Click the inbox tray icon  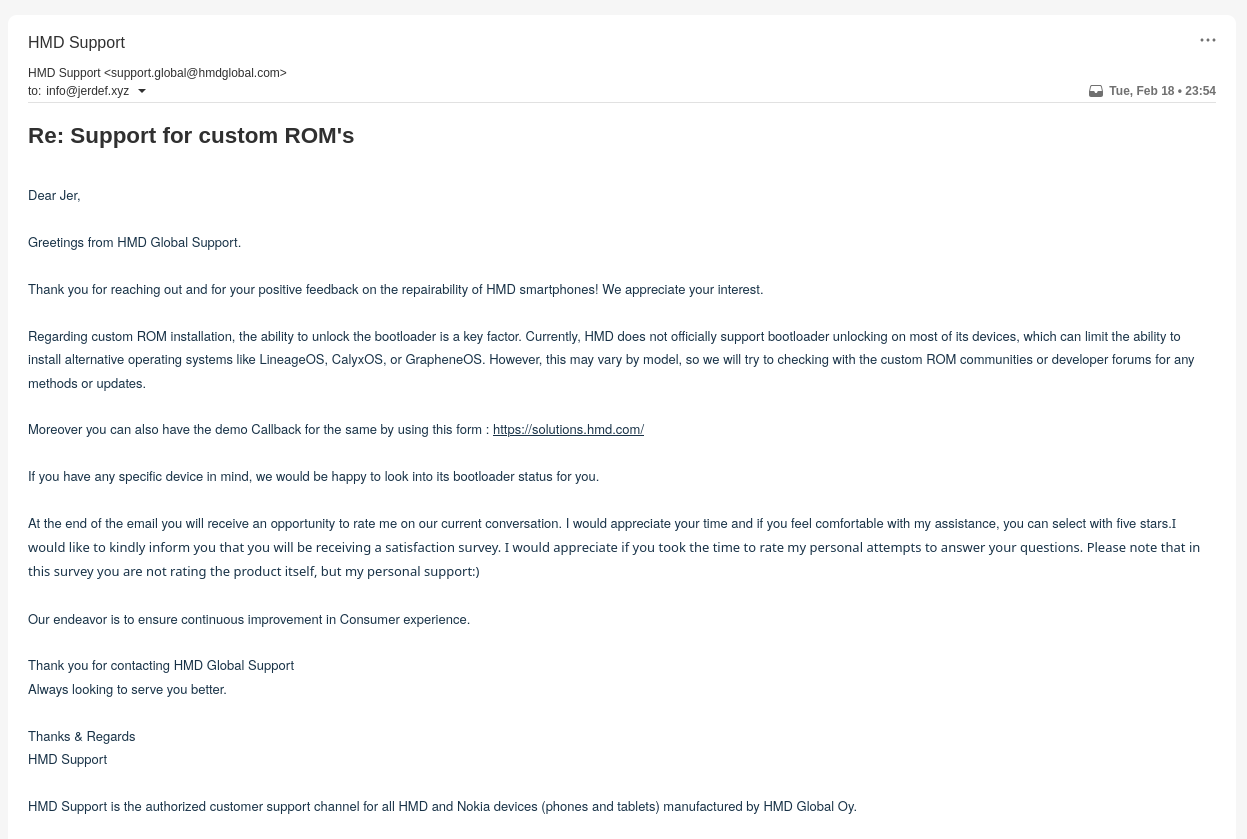1096,91
